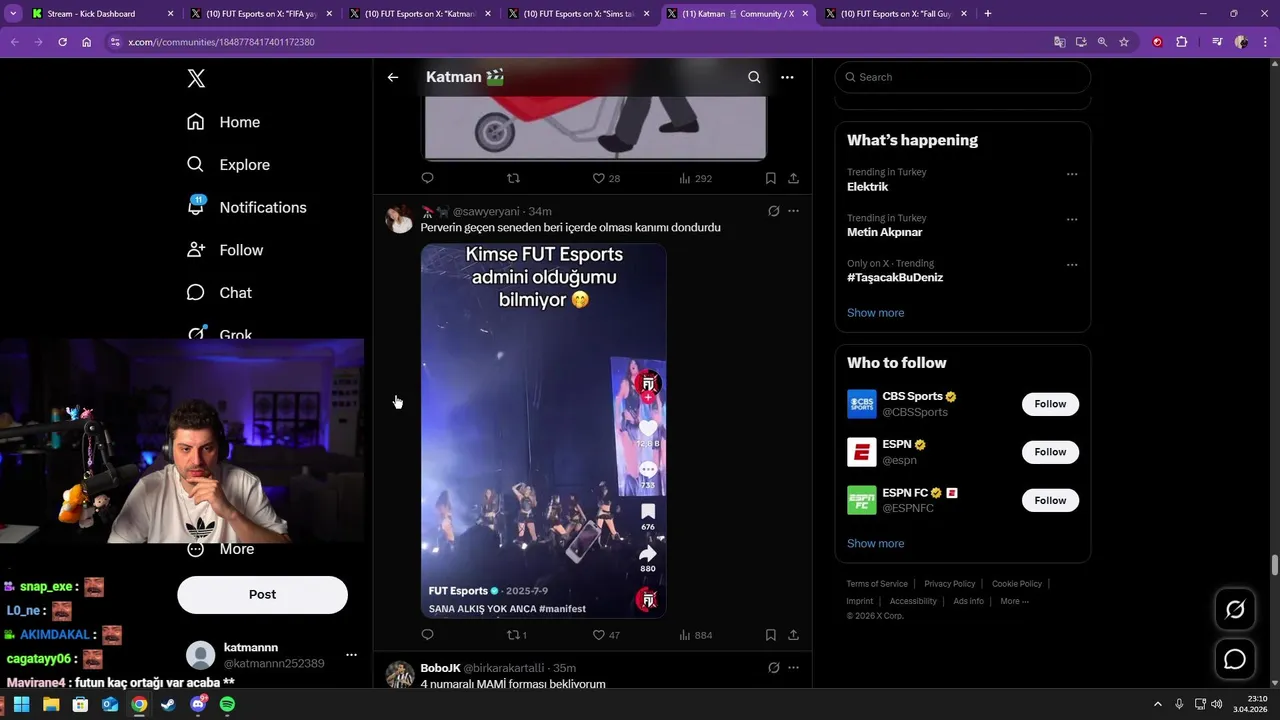Open the sawyeryani profile avatar
Screen dimensions: 1280x720
[x=400, y=219]
